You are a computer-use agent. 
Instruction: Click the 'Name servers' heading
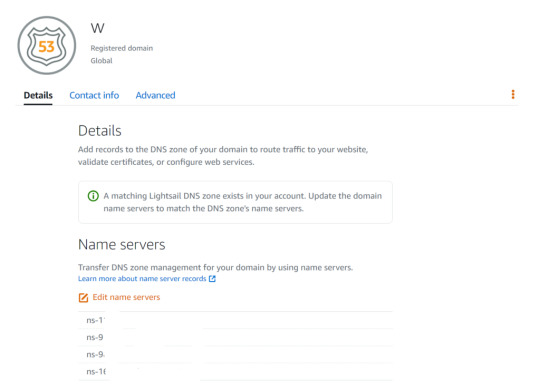pos(122,245)
